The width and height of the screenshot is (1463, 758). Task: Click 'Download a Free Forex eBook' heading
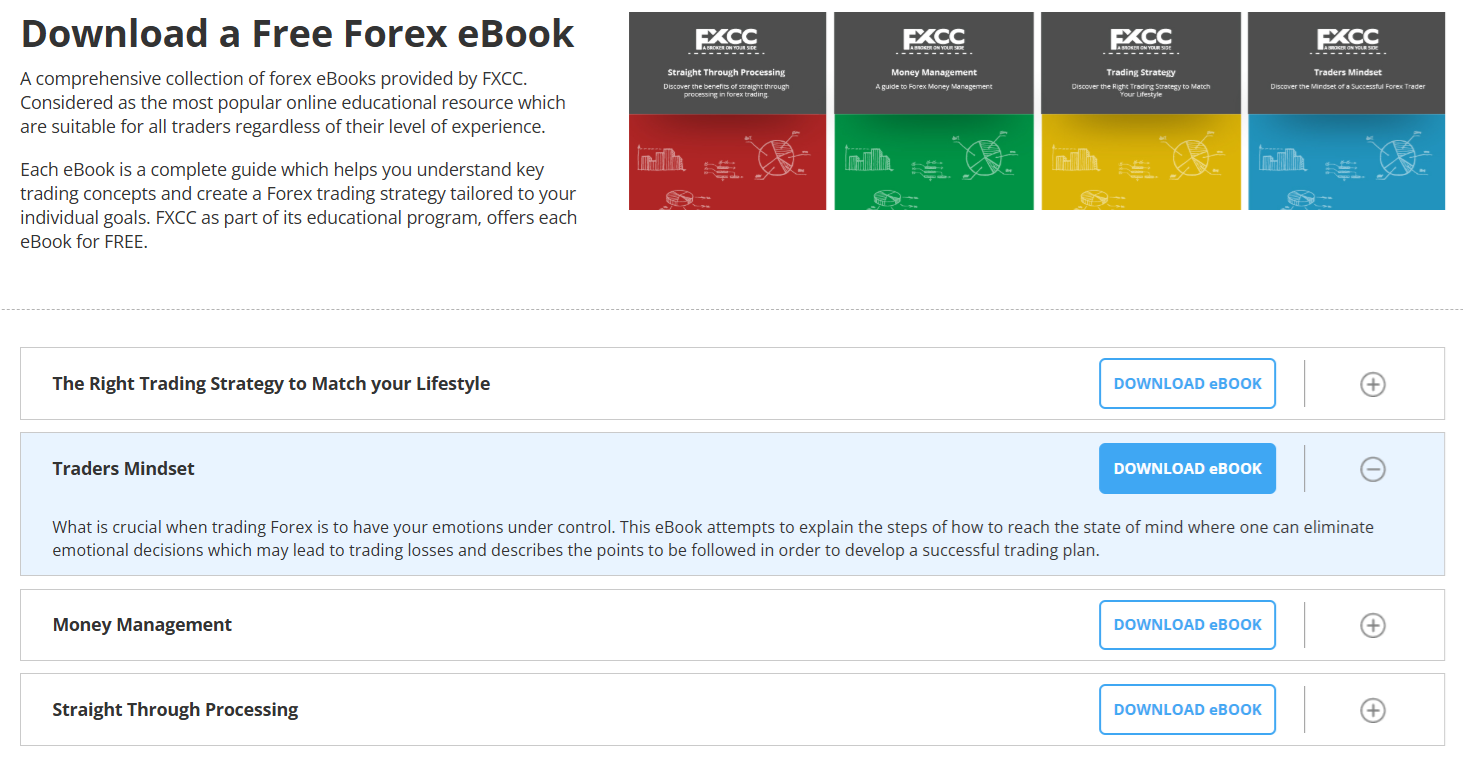pyautogui.click(x=298, y=34)
